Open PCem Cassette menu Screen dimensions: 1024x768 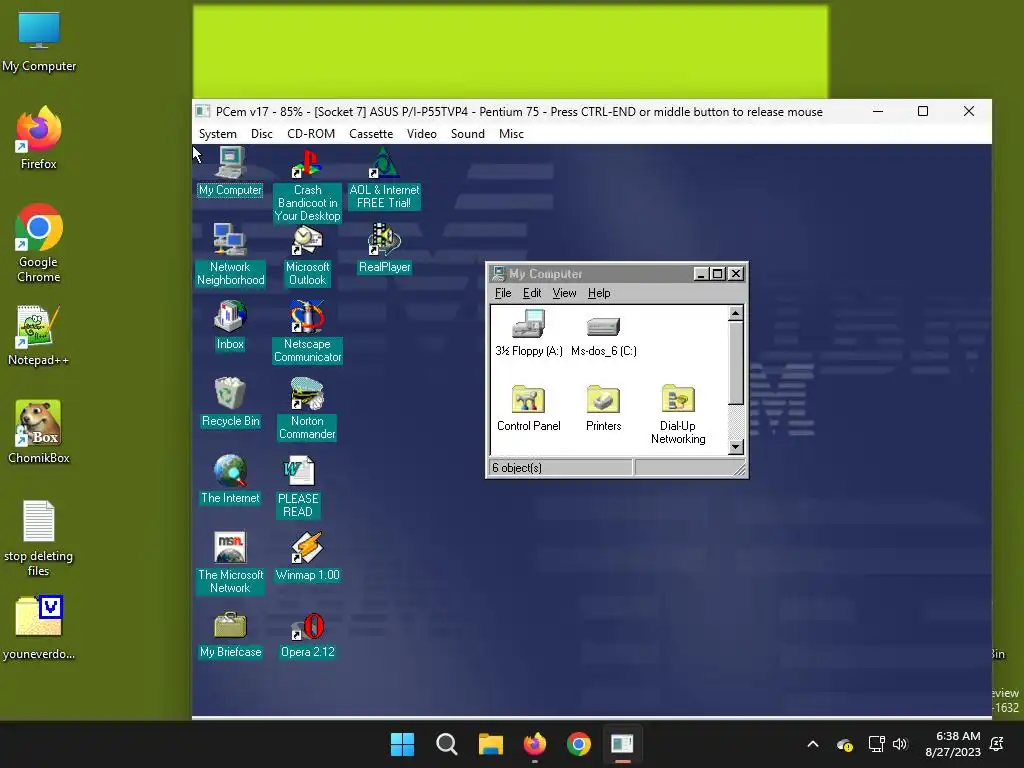coord(371,134)
